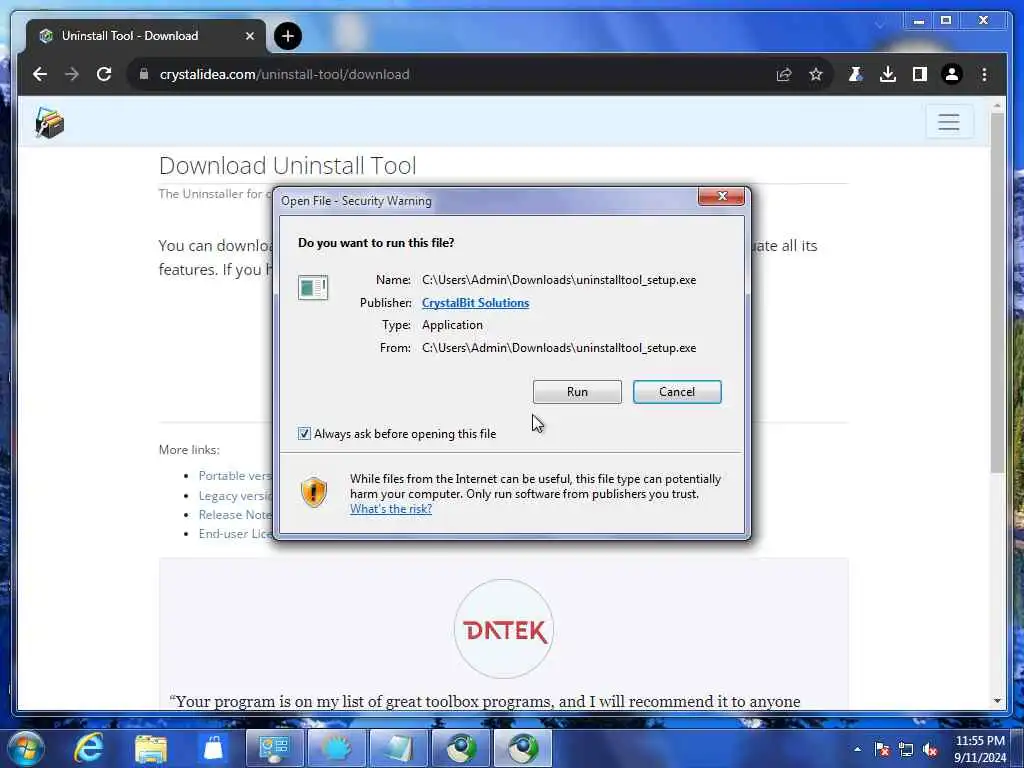Show hidden system tray icons
The height and width of the screenshot is (768, 1024).
tap(857, 749)
